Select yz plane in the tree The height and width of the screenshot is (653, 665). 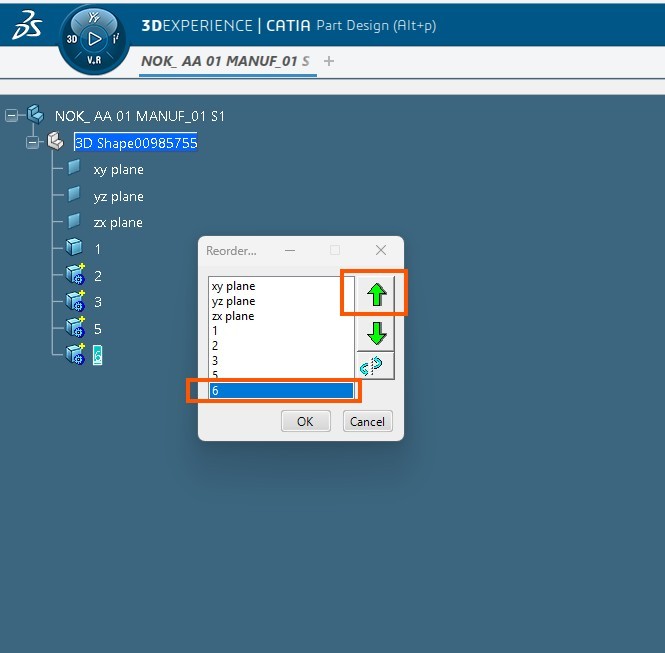(x=118, y=196)
